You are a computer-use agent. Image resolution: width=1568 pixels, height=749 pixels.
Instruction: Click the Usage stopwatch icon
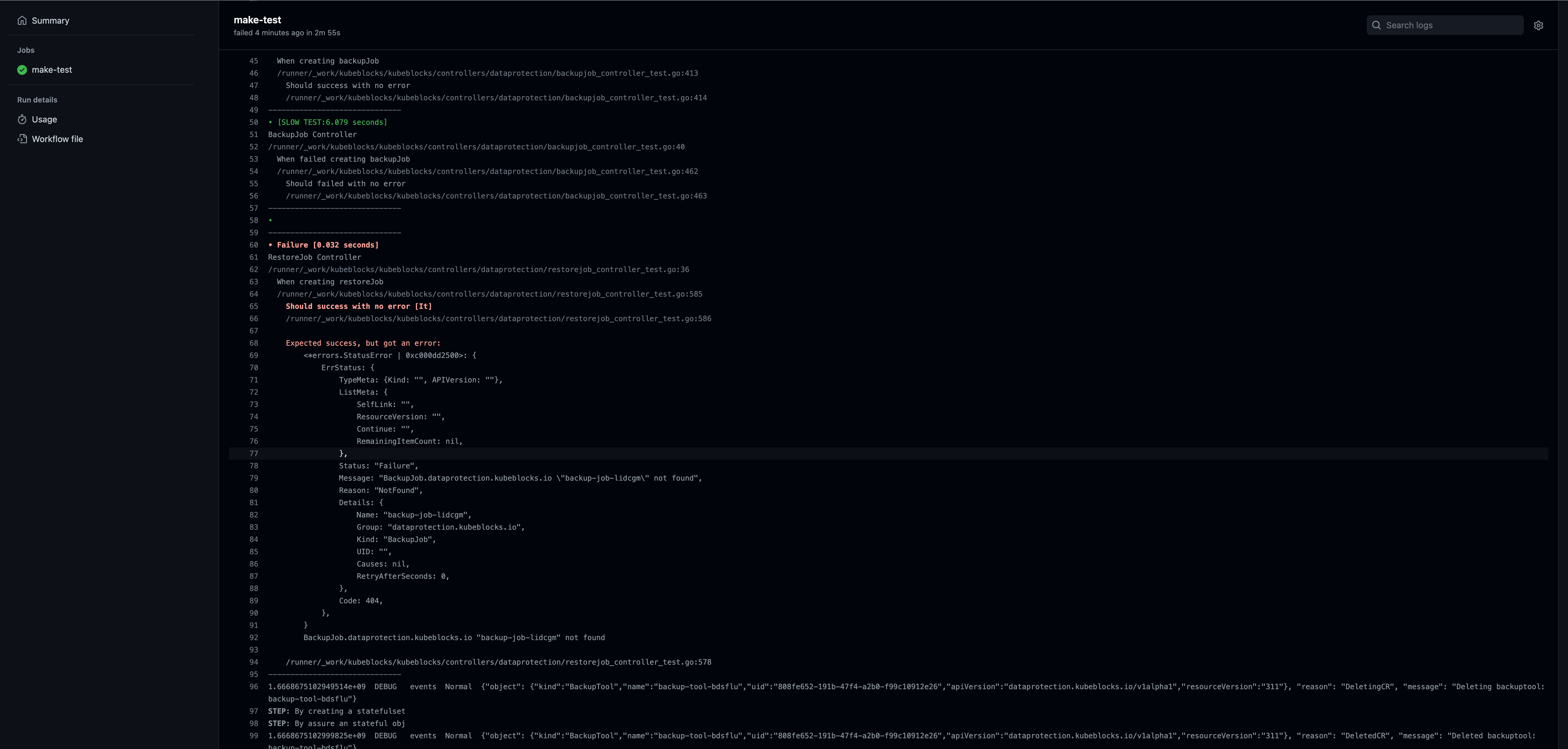(x=22, y=119)
